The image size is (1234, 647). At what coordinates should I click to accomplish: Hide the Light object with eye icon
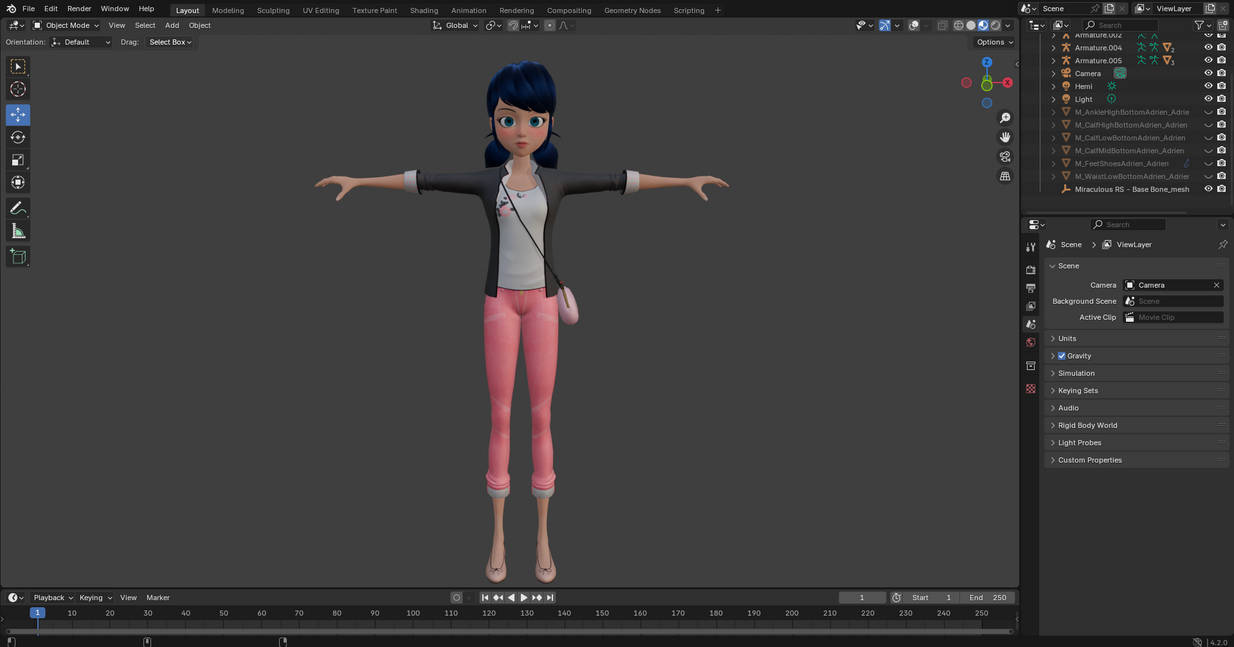click(1208, 99)
